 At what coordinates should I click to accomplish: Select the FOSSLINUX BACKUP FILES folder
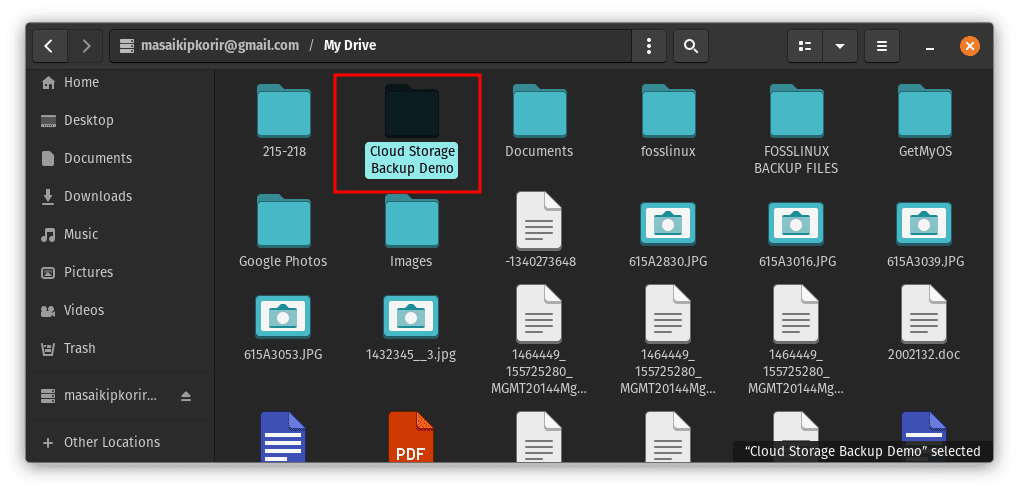tap(796, 130)
